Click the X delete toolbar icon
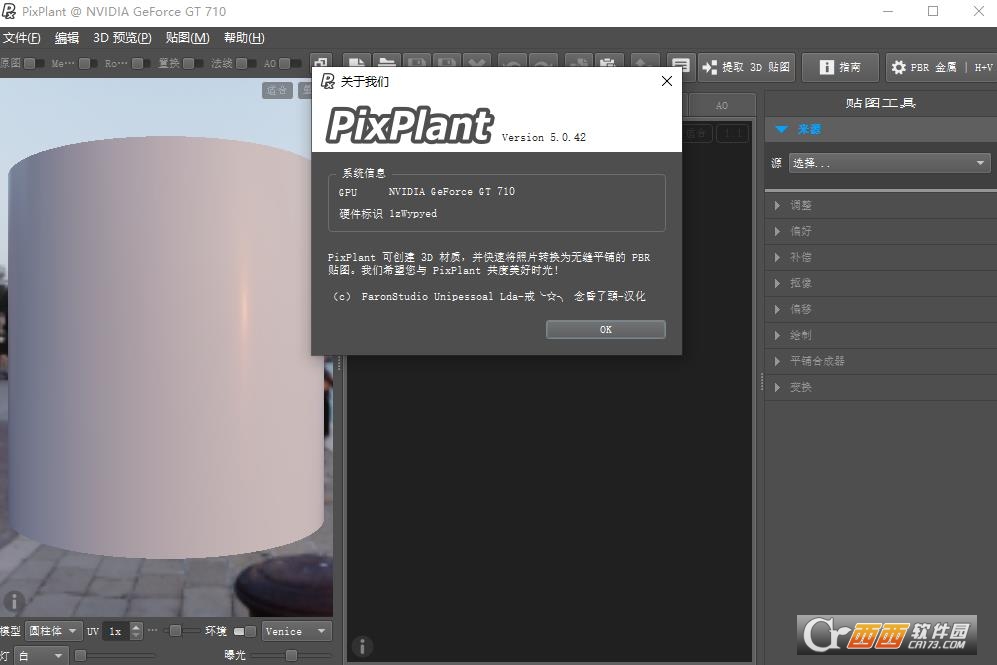Screen dimensions: 997x665 [x=477, y=62]
